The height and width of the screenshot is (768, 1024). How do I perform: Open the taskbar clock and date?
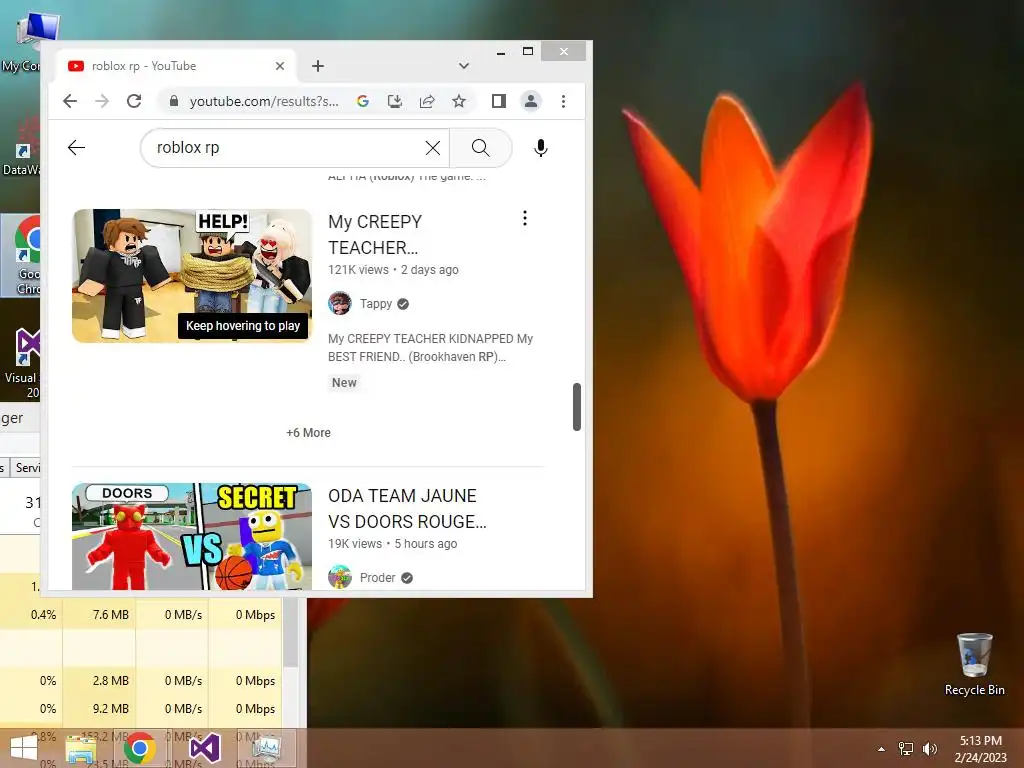click(980, 749)
